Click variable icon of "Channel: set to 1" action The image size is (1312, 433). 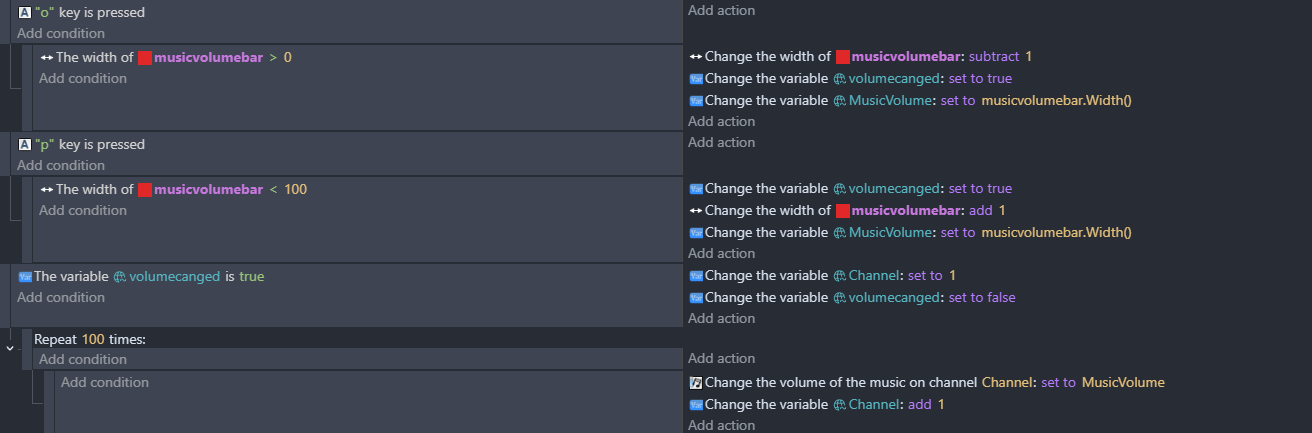pos(696,276)
